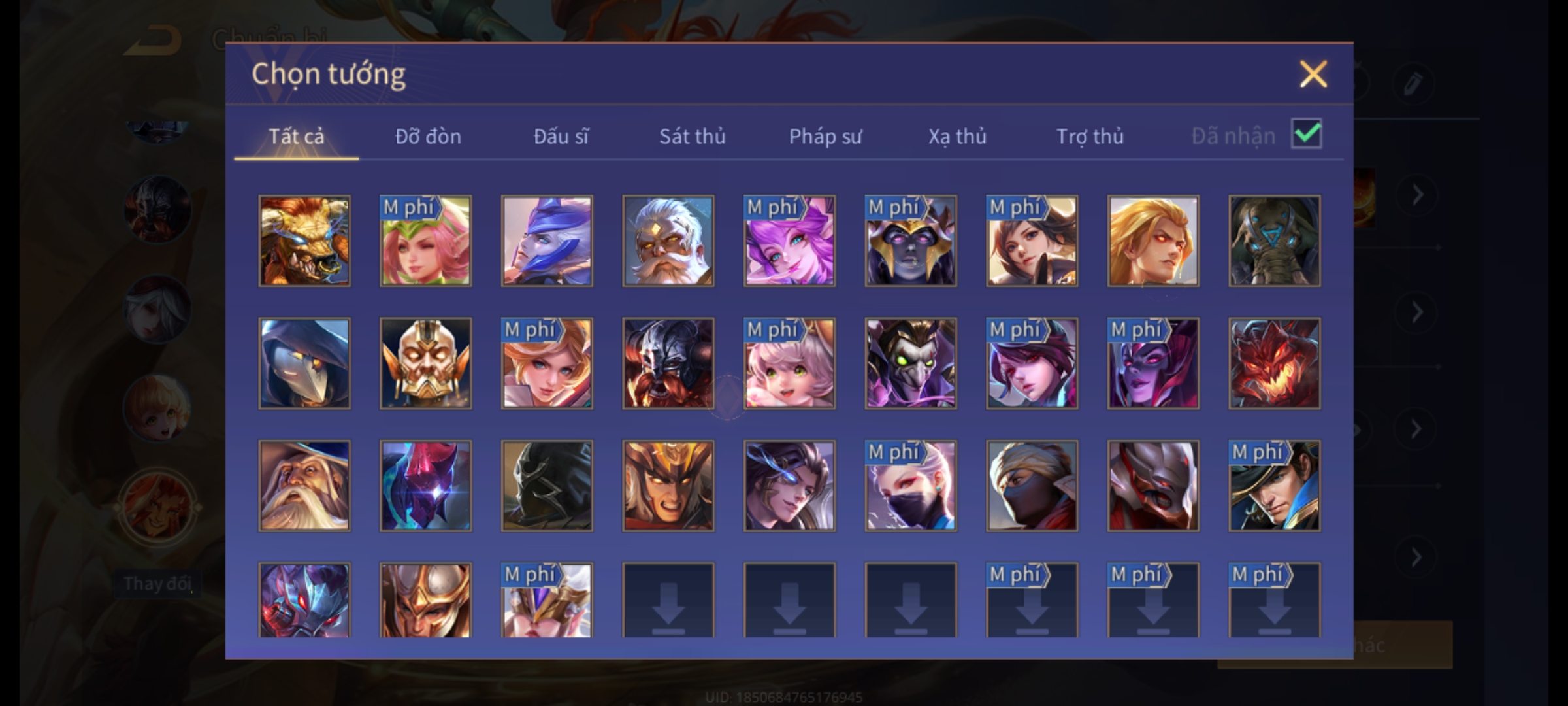Select the white-haired masked ninja girl

click(911, 486)
